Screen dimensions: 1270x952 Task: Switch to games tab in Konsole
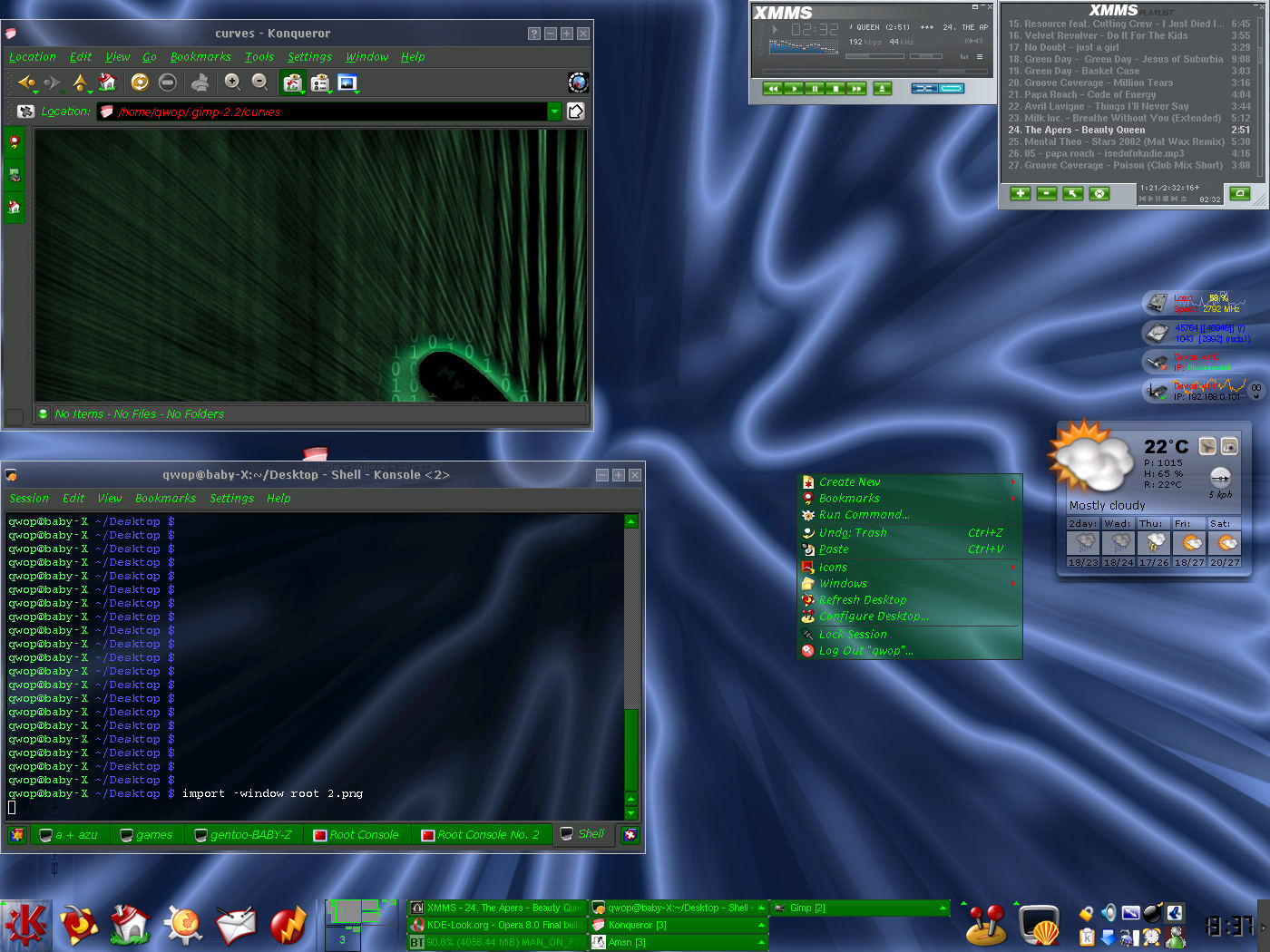tap(147, 835)
